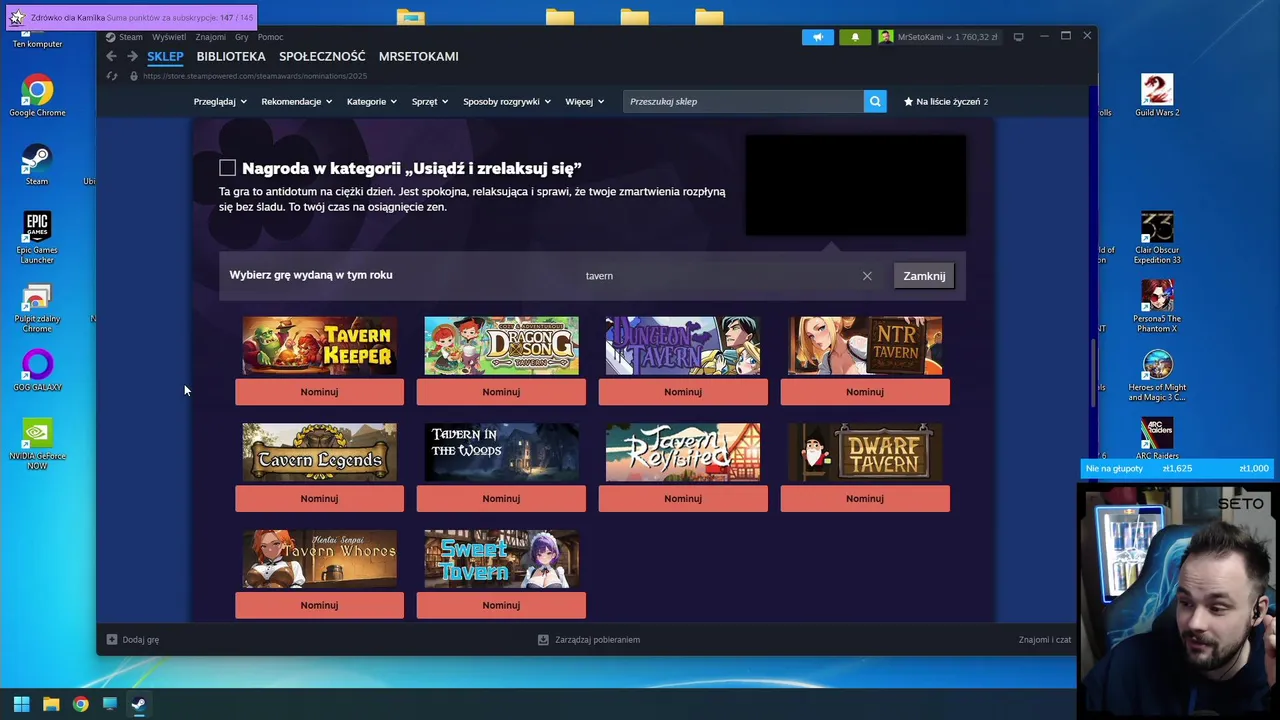Click the Dwarf Tavern game thumbnail

[x=865, y=452]
